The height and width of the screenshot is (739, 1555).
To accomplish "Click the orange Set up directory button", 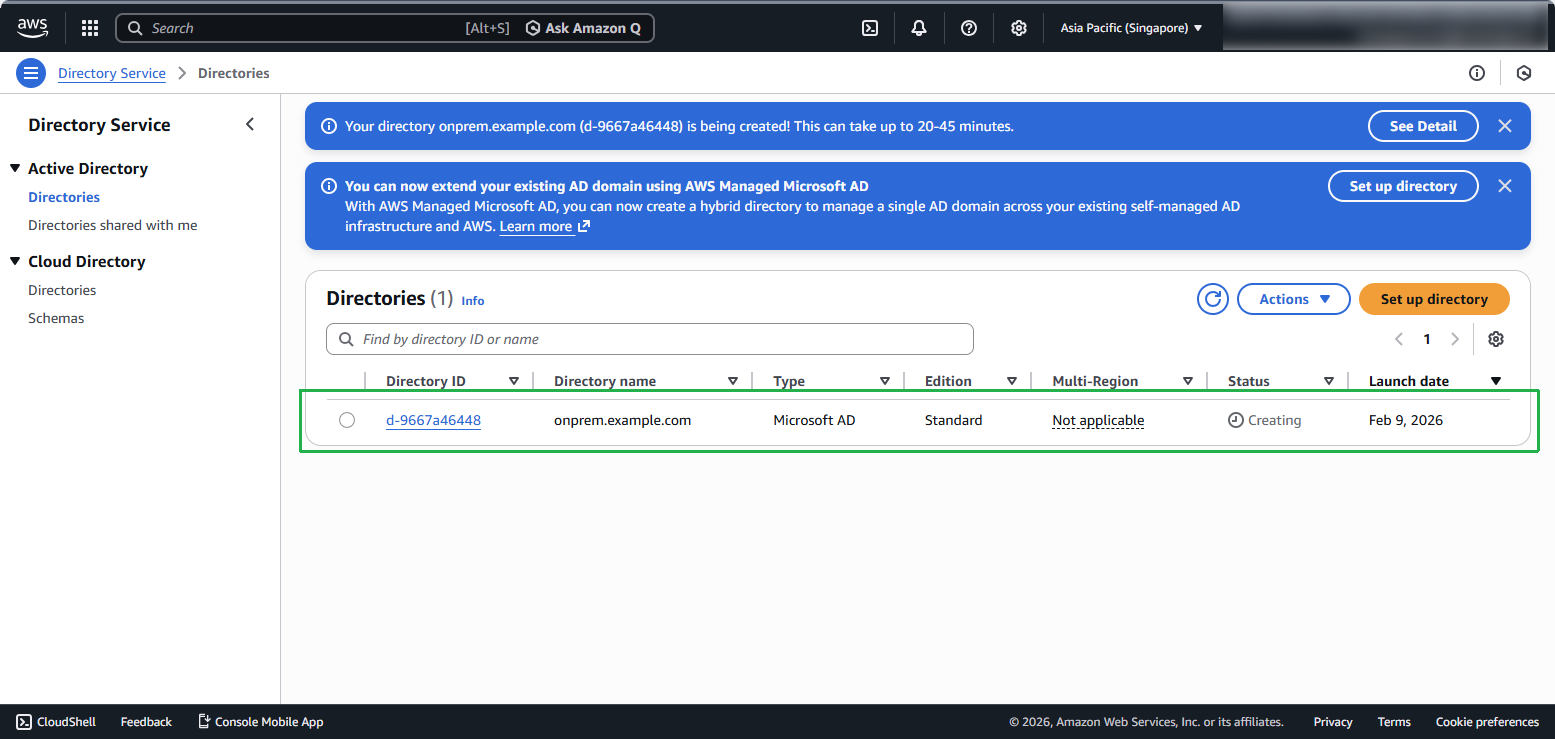I will click(1433, 299).
